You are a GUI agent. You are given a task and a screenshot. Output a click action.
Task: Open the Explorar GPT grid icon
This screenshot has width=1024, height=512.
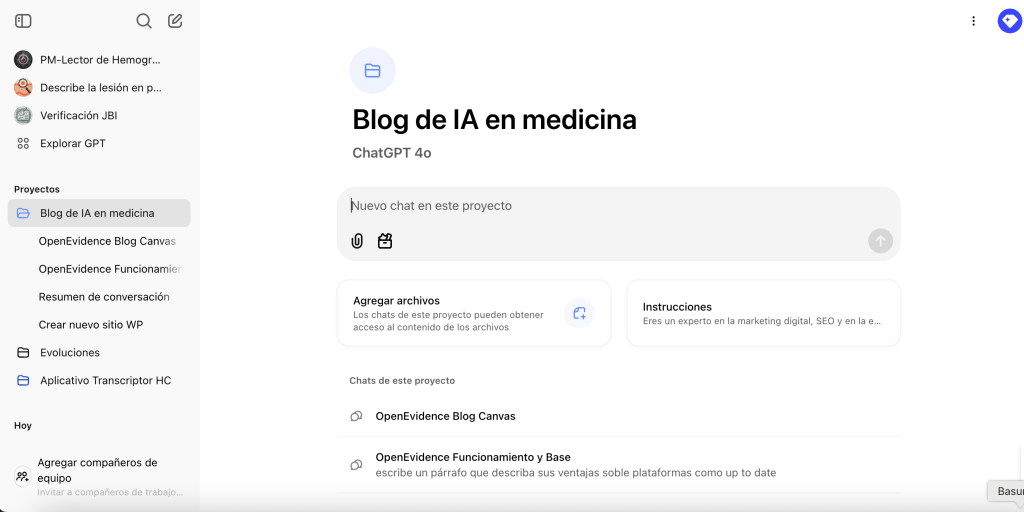(x=23, y=143)
